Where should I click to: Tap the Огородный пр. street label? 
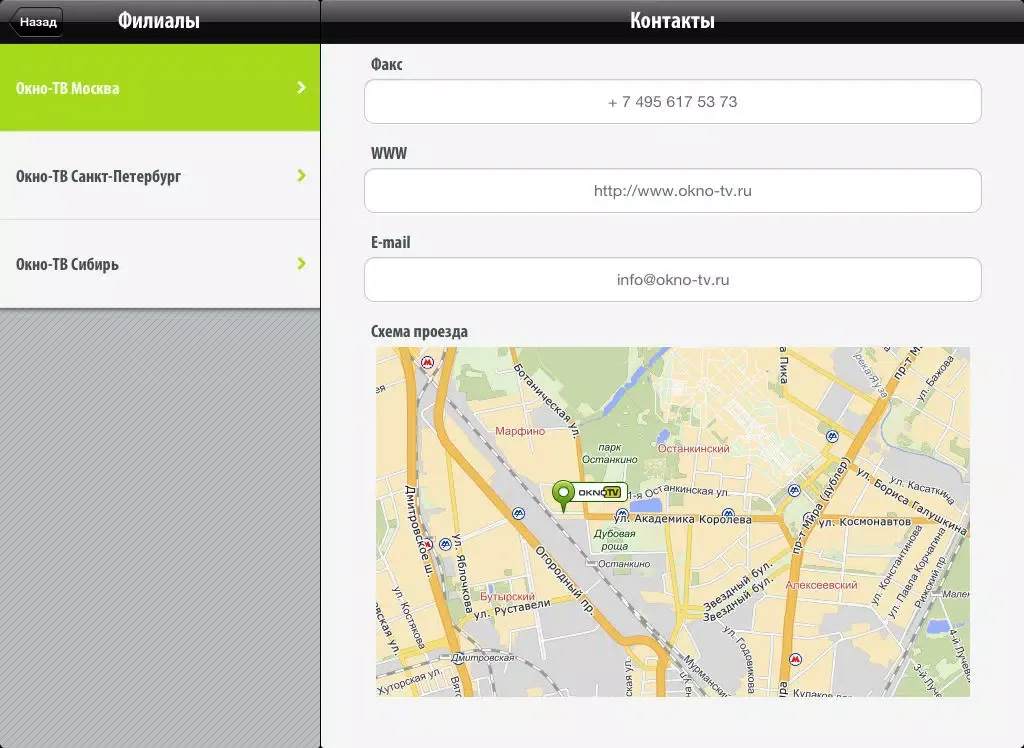coord(565,580)
